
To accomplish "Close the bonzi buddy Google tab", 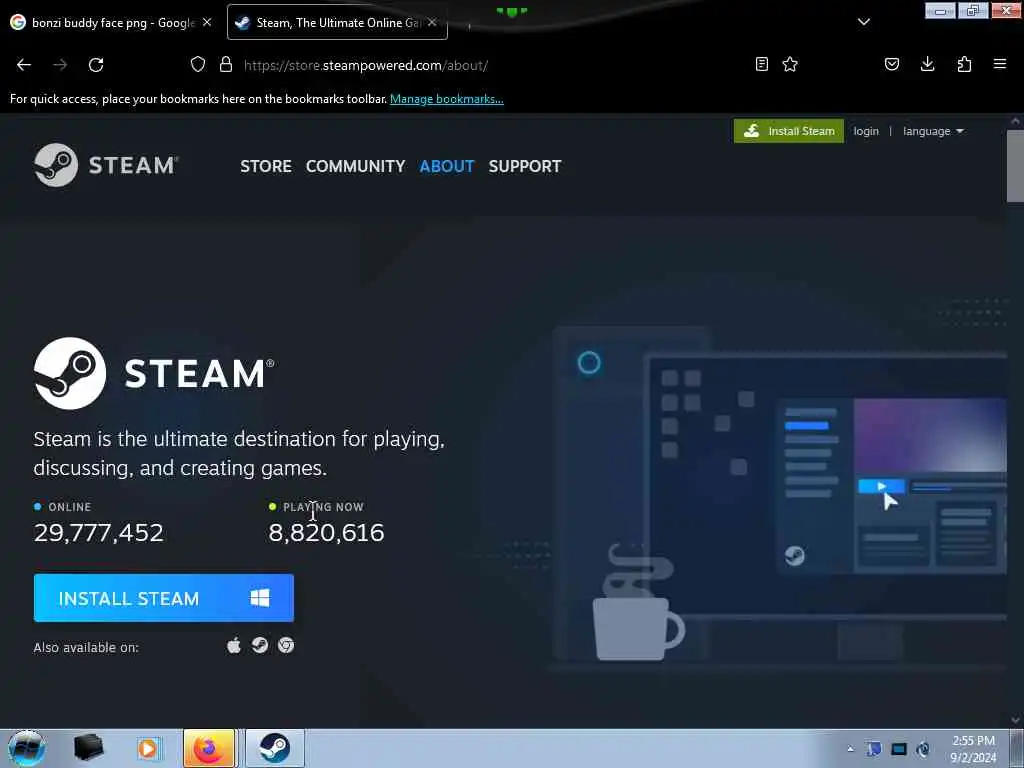I will coord(207,22).
